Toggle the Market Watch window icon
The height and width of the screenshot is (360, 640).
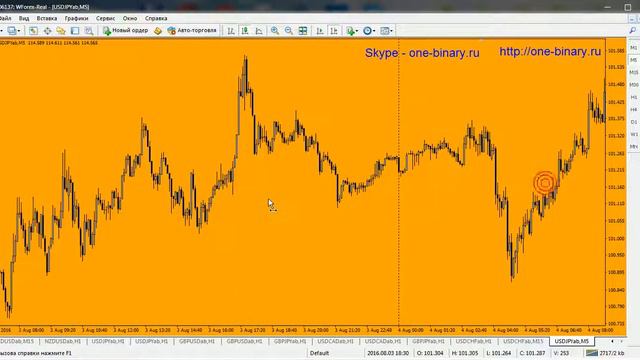point(33,31)
